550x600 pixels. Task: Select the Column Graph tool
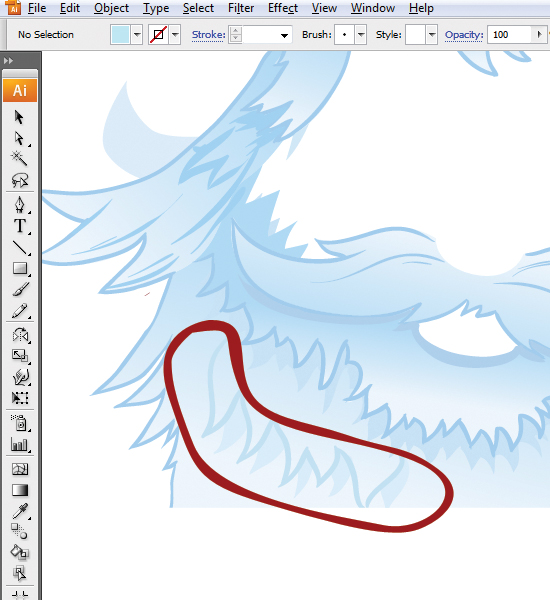(20, 445)
